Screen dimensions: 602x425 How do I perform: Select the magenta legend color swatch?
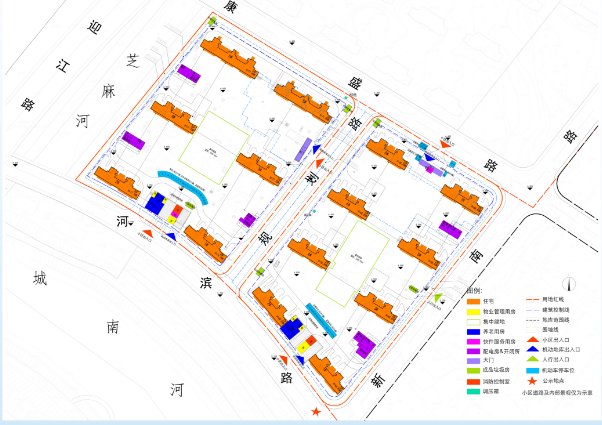(473, 341)
